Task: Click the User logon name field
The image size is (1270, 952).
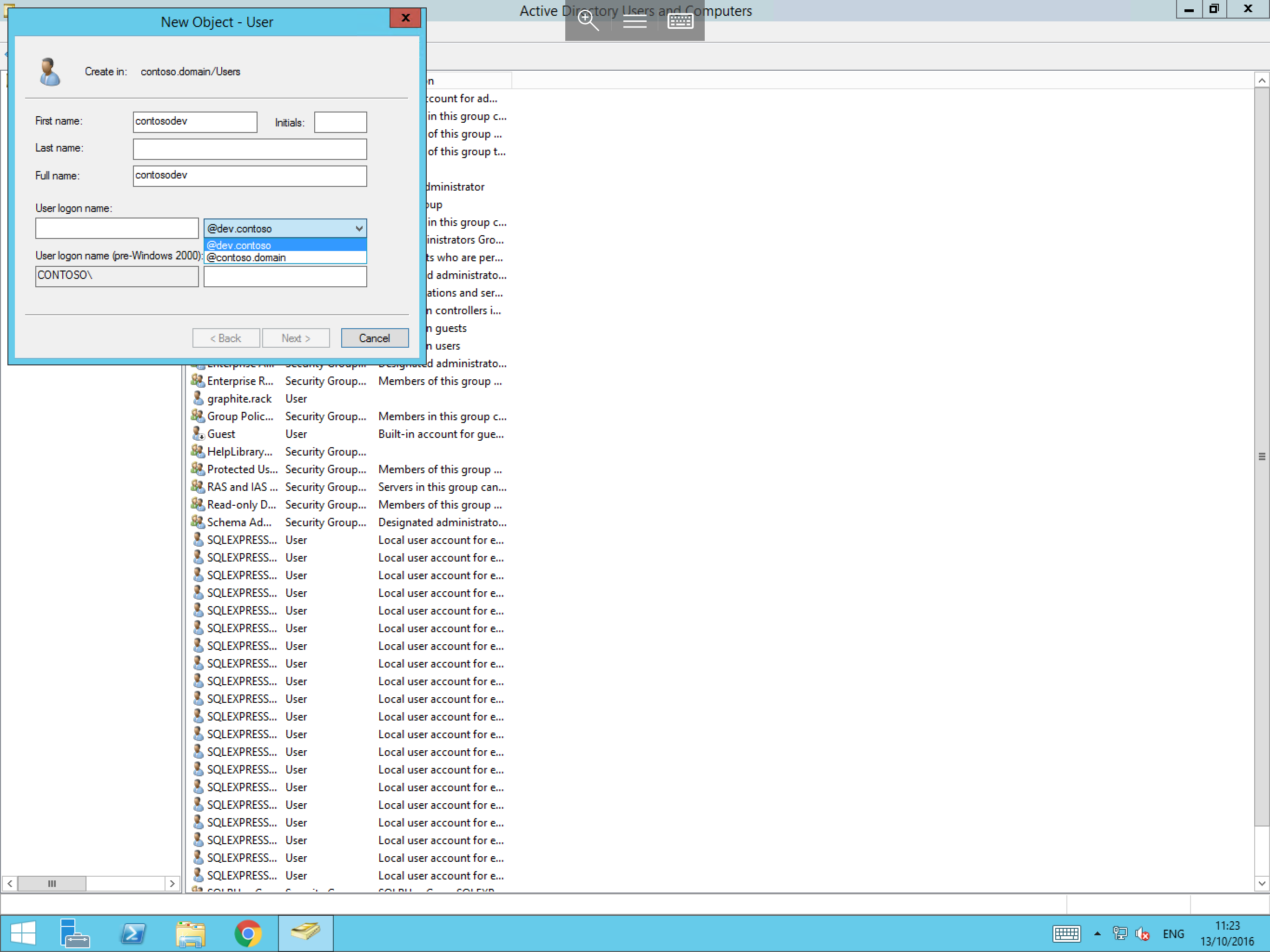Action: pos(117,228)
